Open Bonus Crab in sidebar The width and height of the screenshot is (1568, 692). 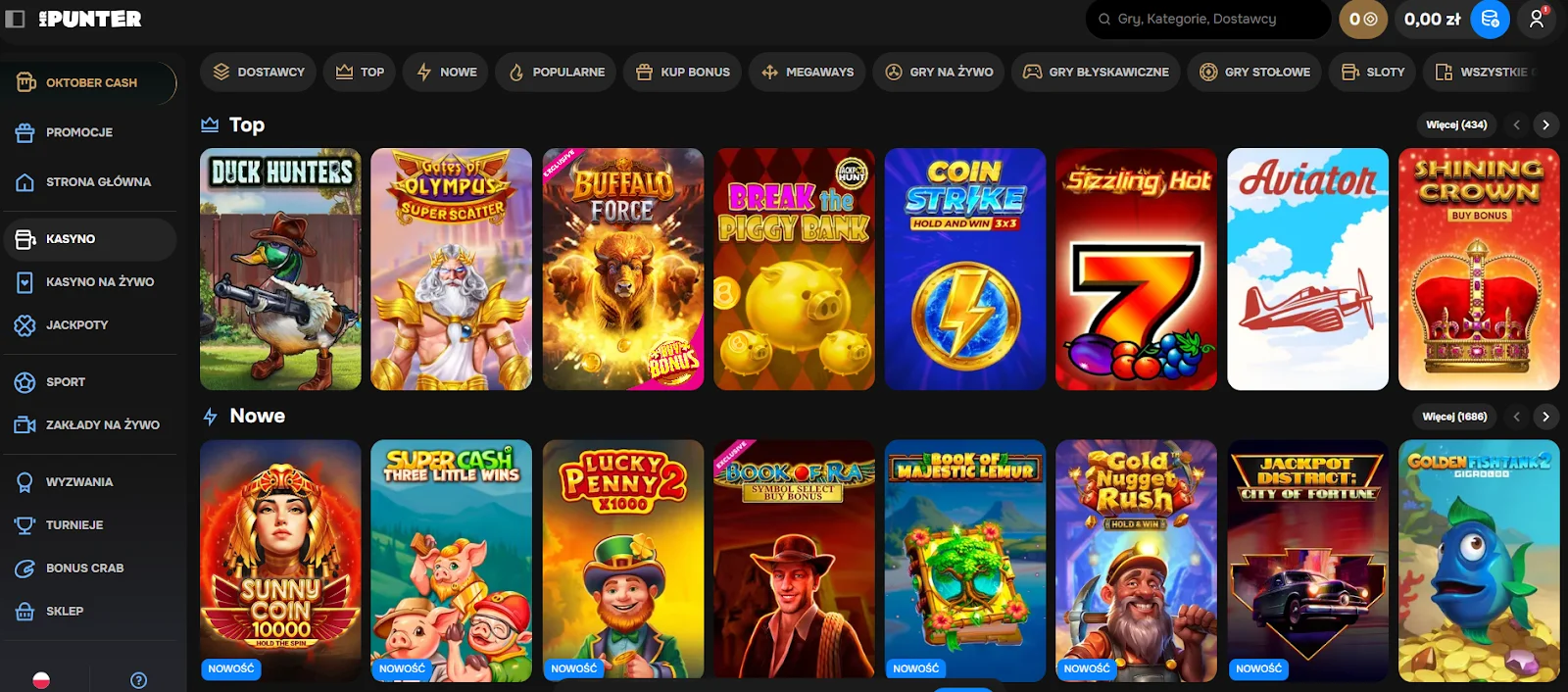84,568
